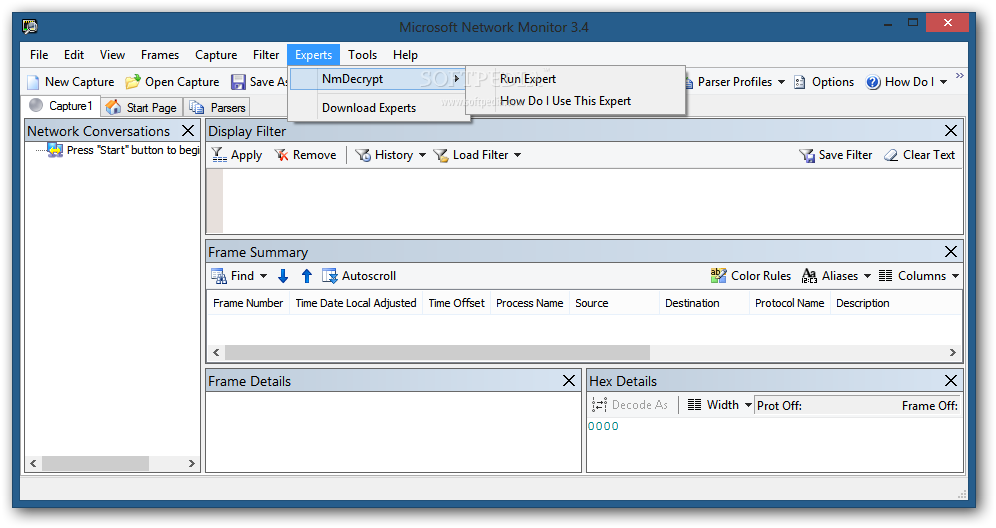Click the New Capture toolbar icon

pyautogui.click(x=33, y=82)
